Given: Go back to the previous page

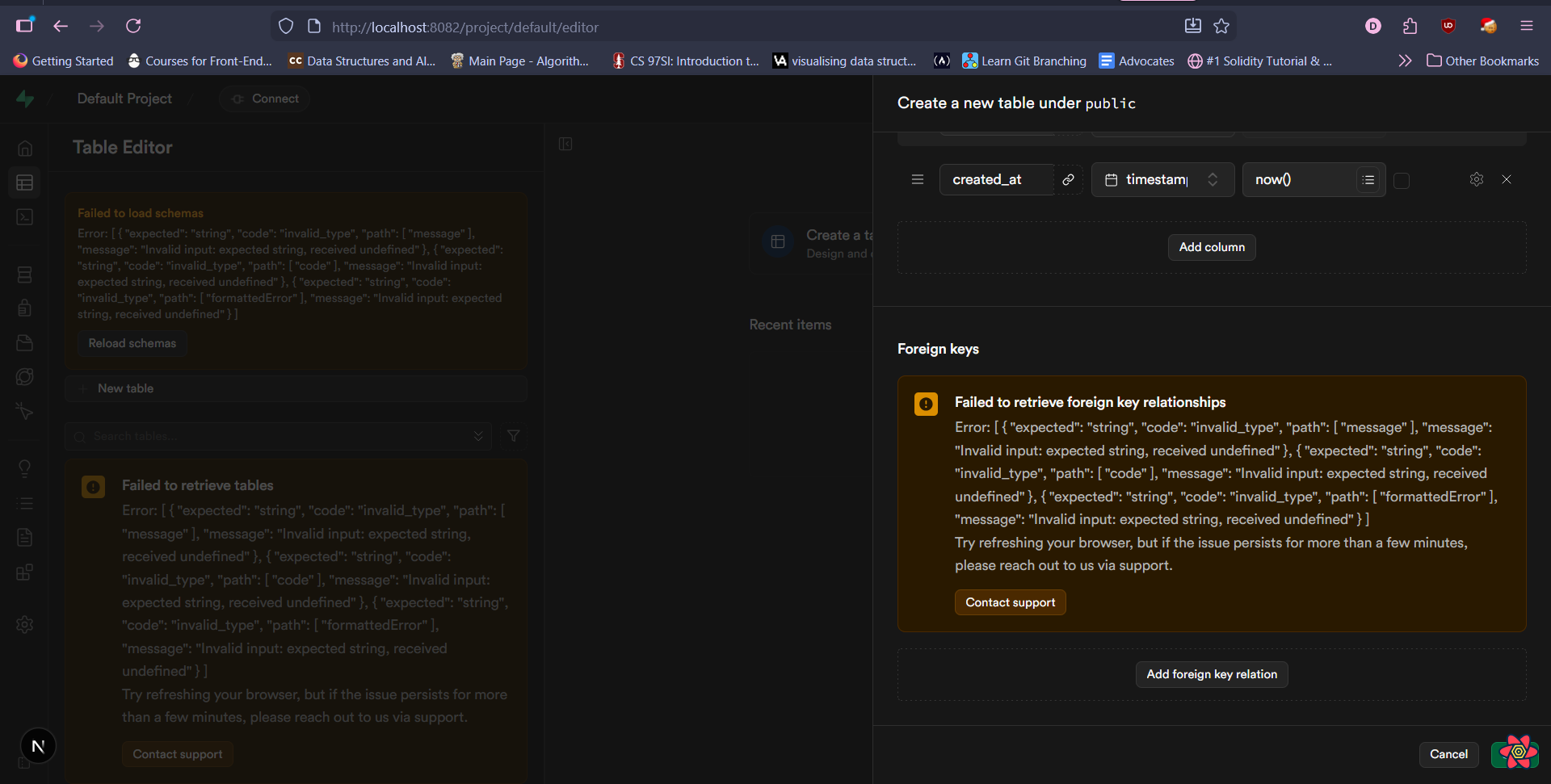Looking at the screenshot, I should [x=61, y=26].
